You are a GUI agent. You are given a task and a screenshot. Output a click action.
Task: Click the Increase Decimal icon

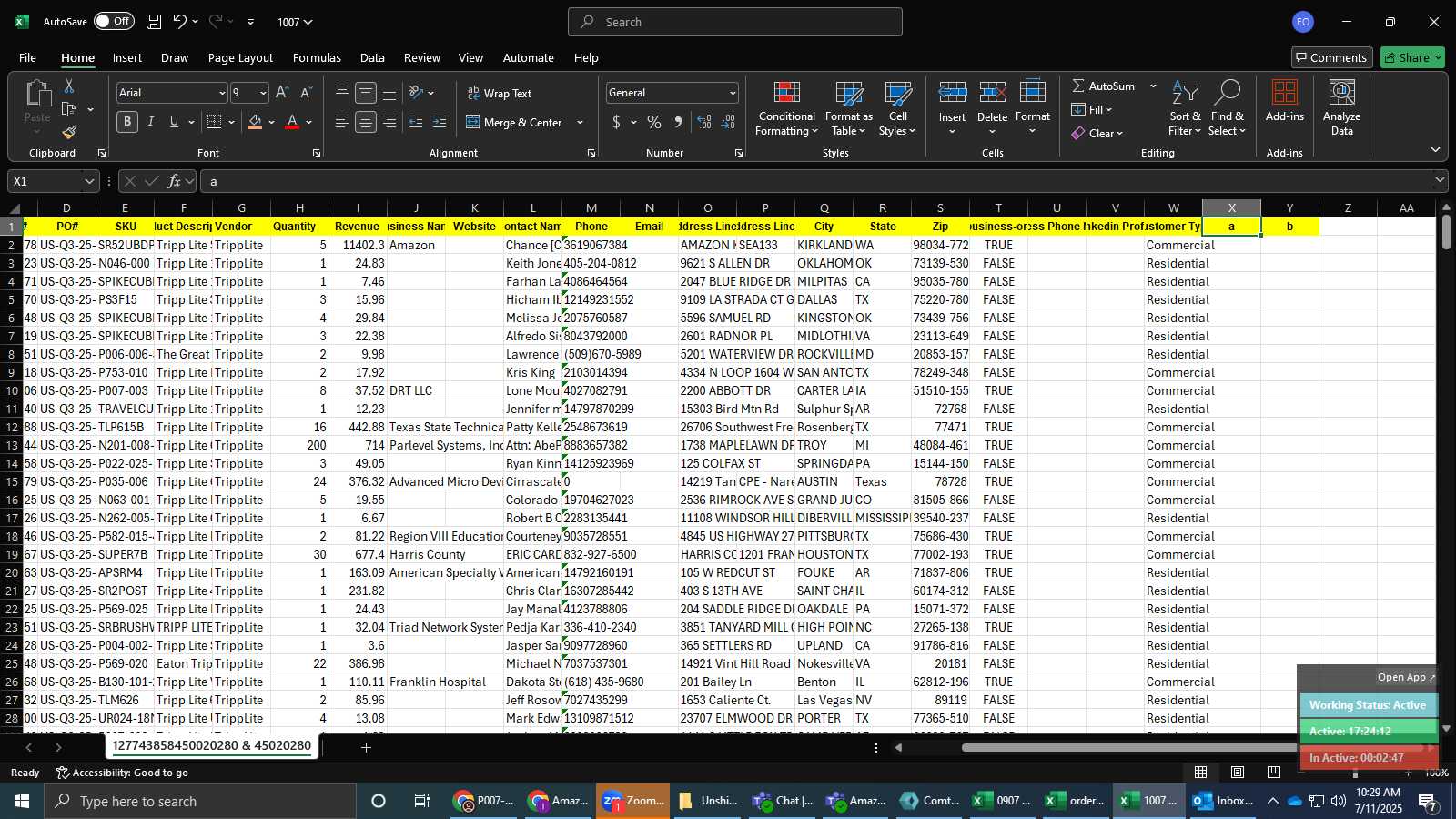[704, 122]
